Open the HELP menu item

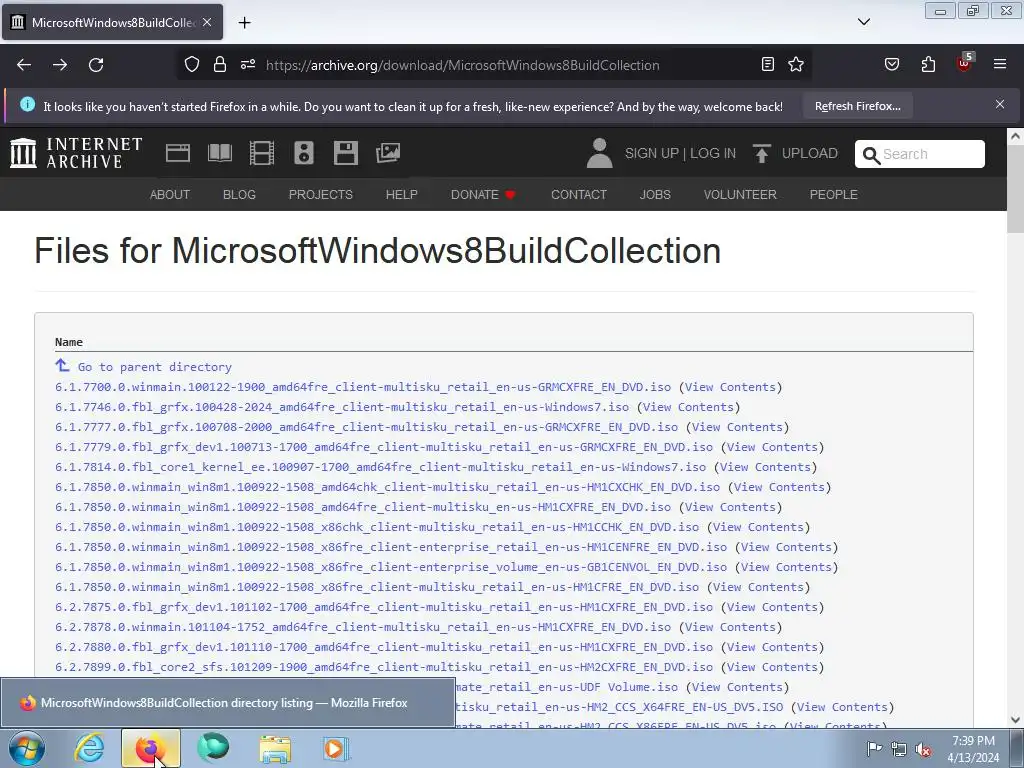click(402, 195)
